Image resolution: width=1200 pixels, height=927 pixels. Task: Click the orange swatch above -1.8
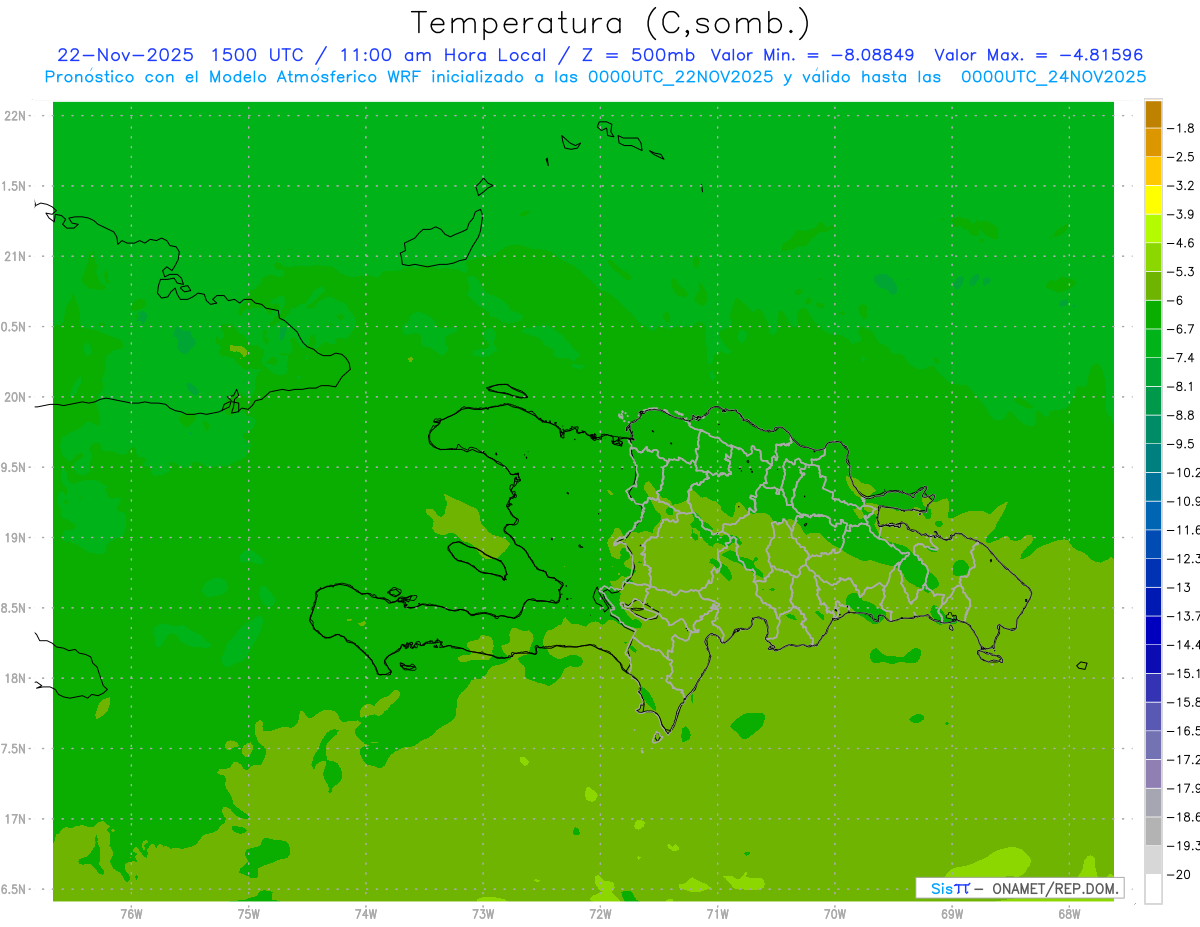coord(1153,114)
